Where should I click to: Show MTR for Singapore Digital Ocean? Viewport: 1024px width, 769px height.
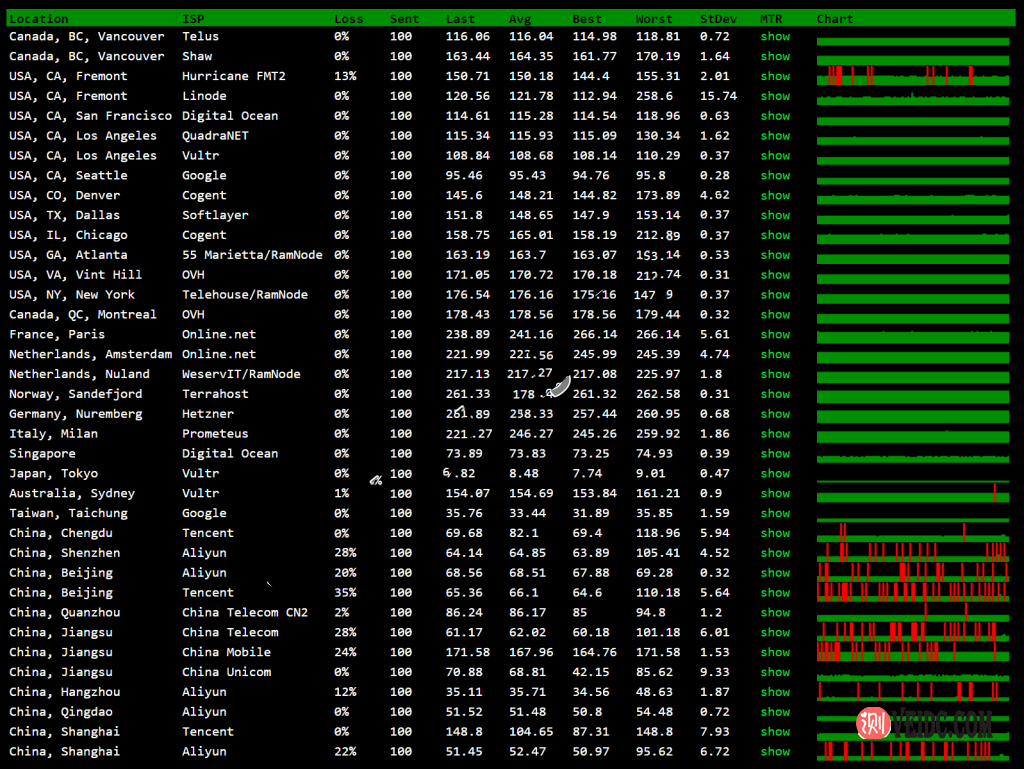tap(775, 453)
